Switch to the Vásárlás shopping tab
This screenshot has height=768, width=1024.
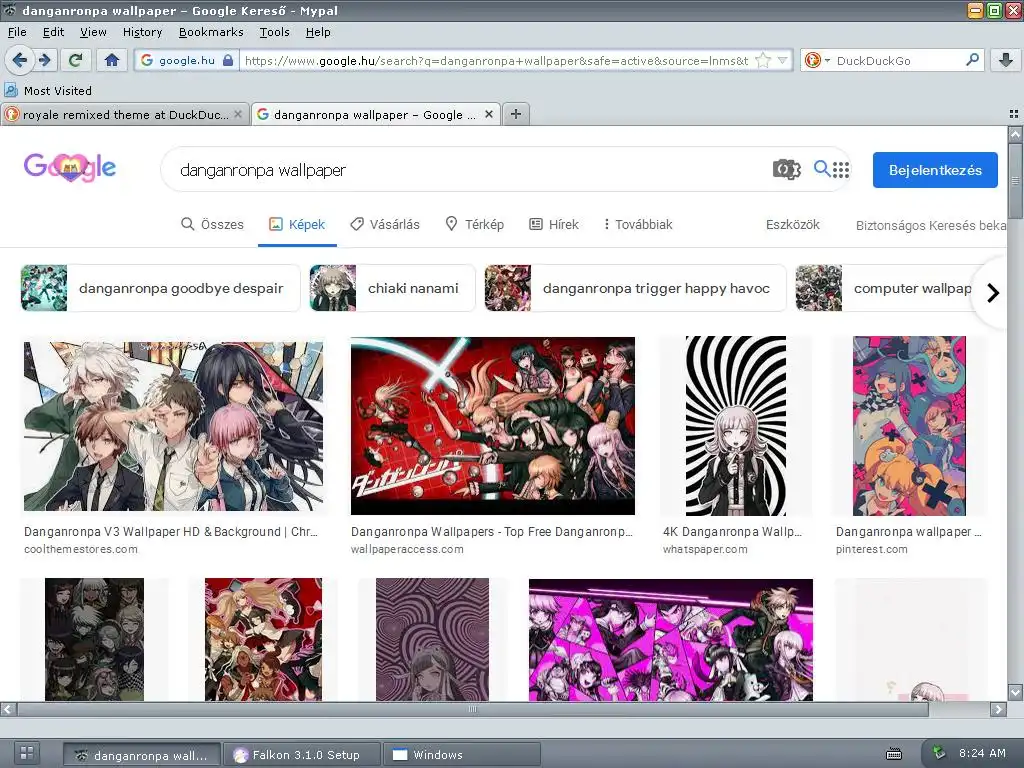[385, 225]
